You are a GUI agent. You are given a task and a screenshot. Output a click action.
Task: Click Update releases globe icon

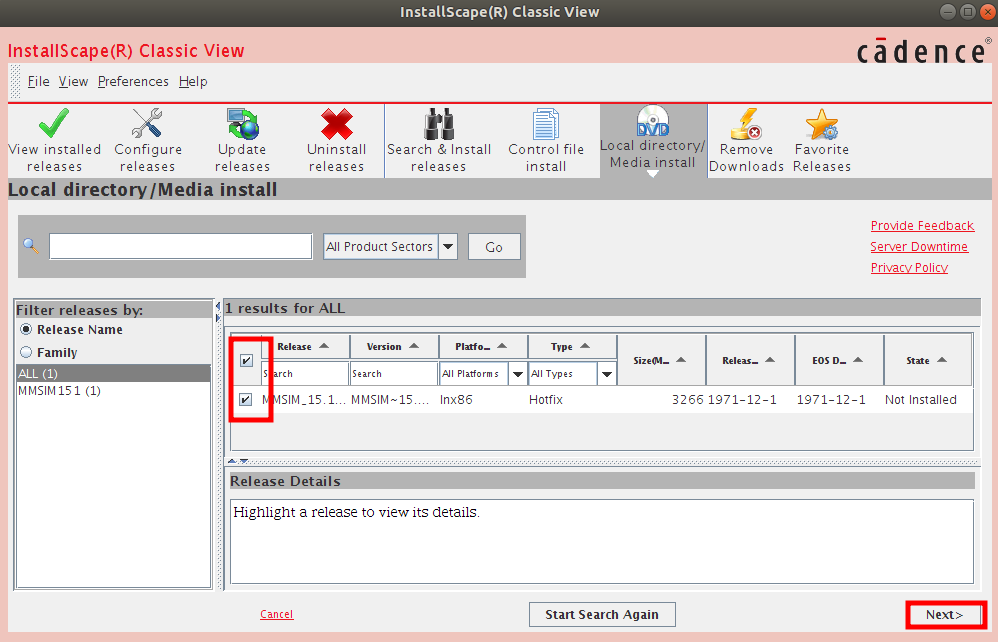(242, 123)
